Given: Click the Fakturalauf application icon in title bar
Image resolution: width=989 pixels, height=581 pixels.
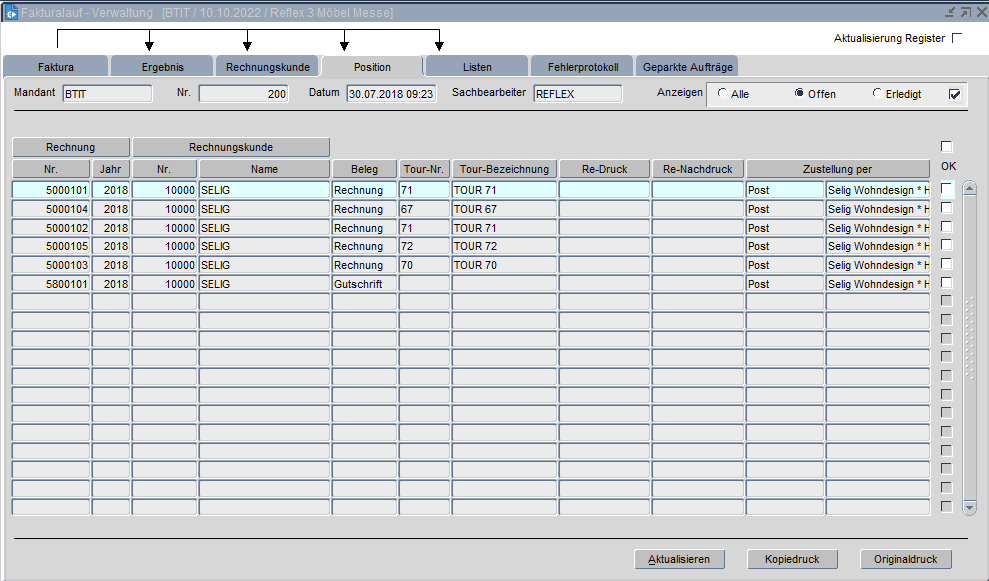Looking at the screenshot, I should 11,12.
